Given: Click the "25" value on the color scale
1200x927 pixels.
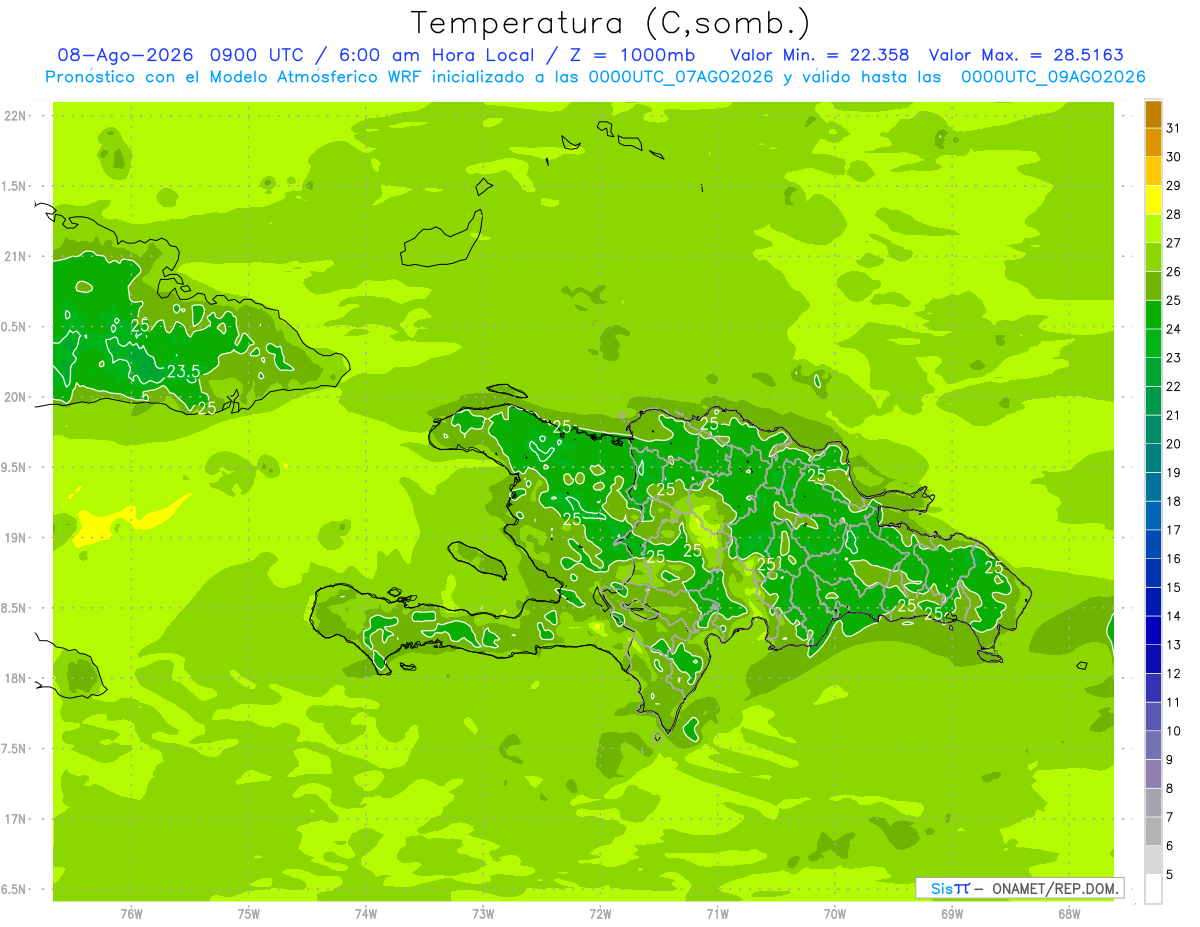Looking at the screenshot, I should [x=1174, y=300].
